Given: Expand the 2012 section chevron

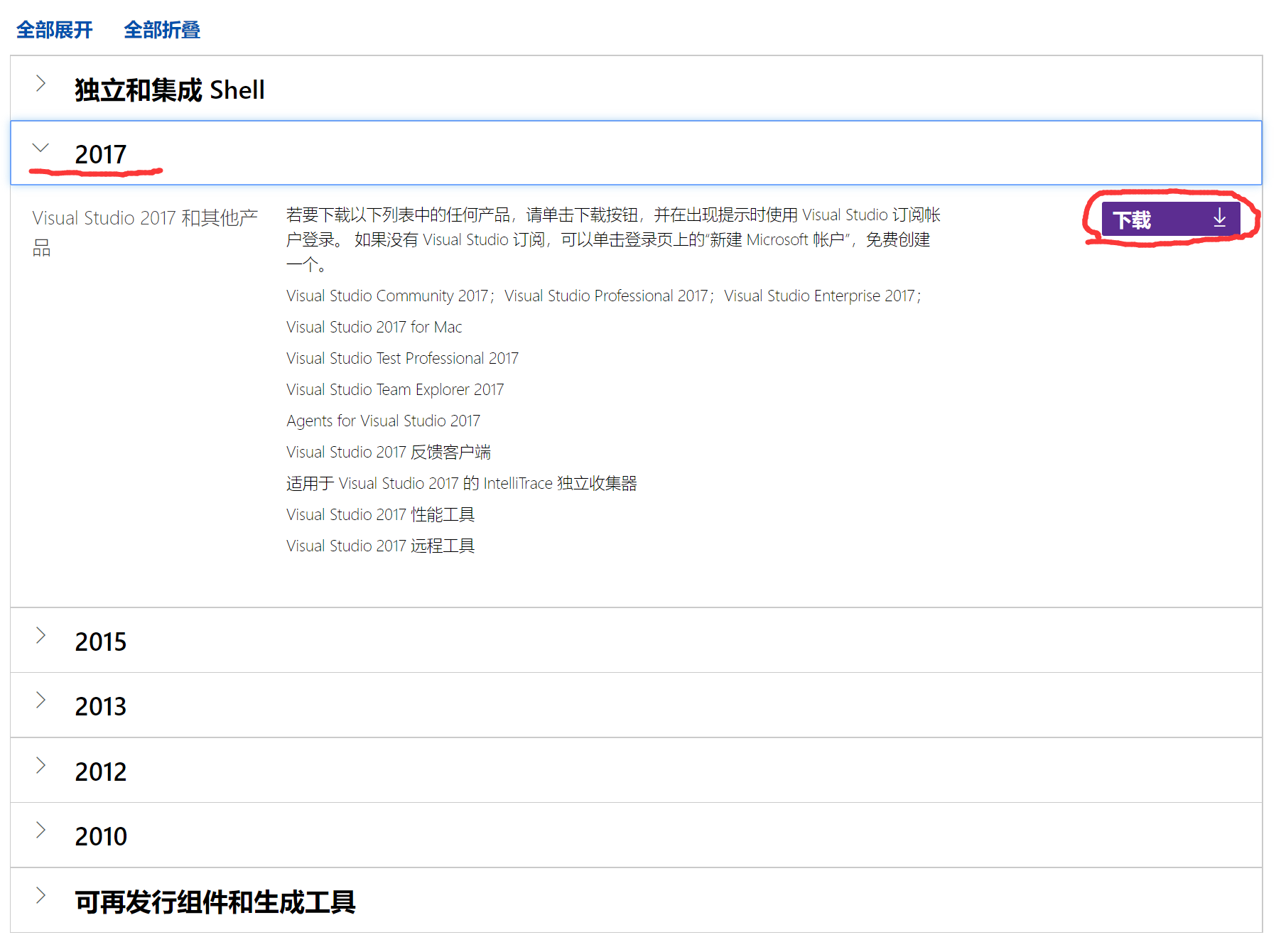Looking at the screenshot, I should click(x=40, y=765).
